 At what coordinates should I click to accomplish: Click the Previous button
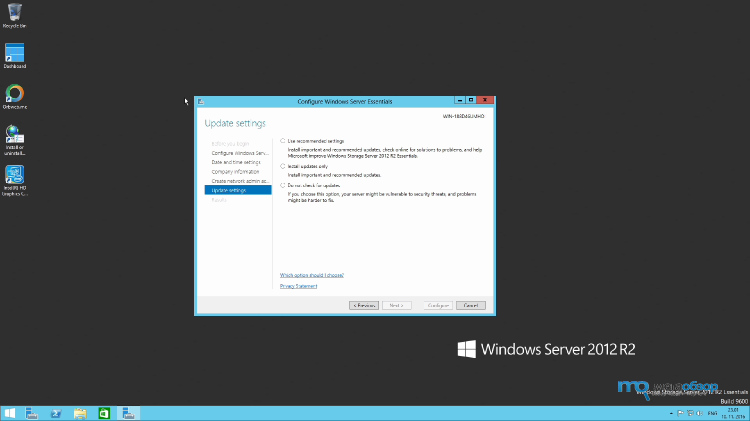click(x=364, y=305)
